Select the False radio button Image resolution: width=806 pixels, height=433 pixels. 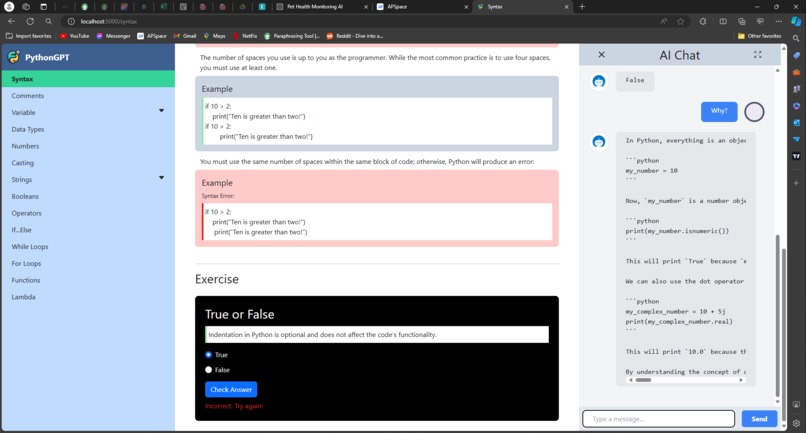click(x=208, y=369)
